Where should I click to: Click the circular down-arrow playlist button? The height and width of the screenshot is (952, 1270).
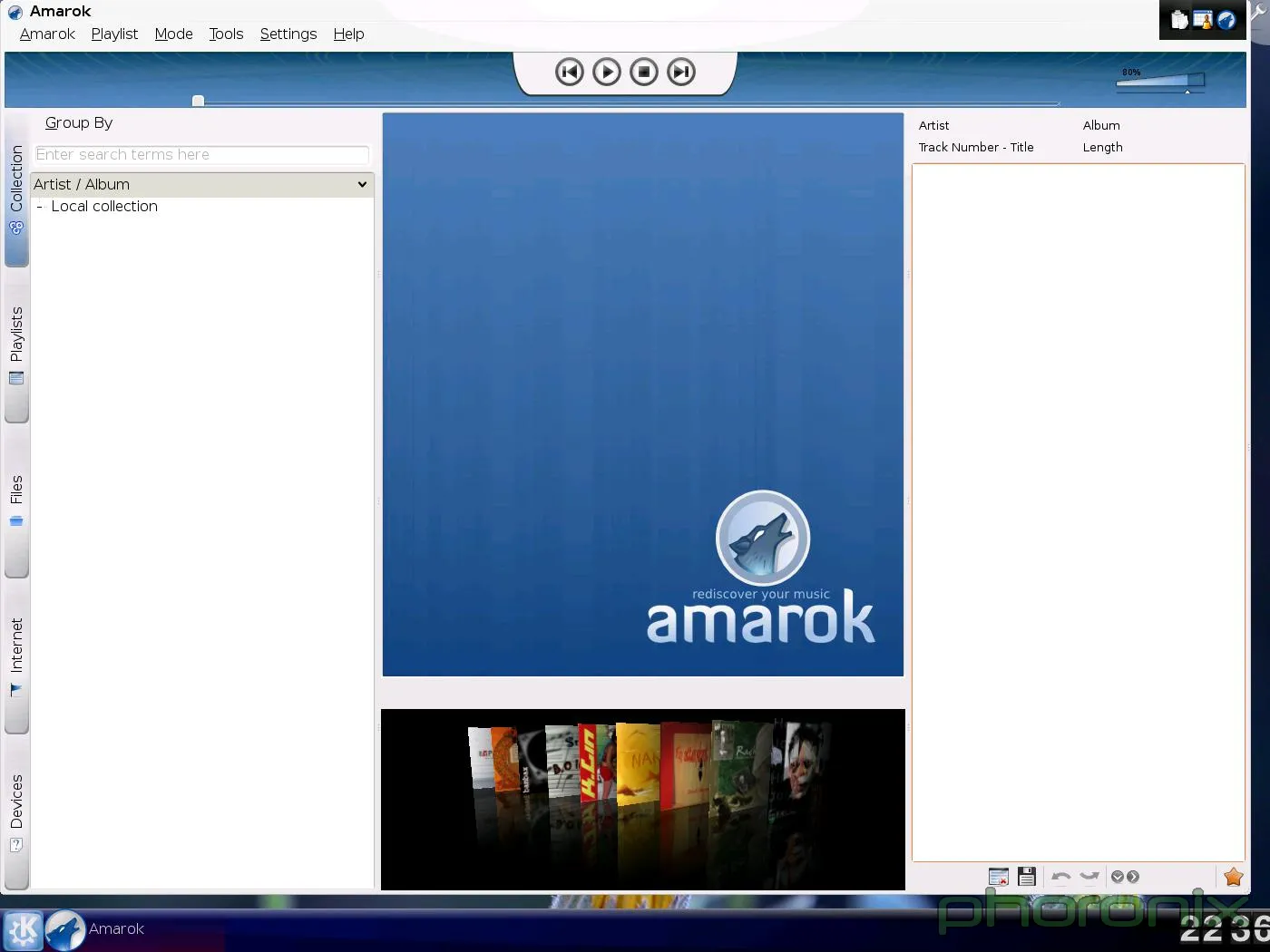coord(1118,877)
